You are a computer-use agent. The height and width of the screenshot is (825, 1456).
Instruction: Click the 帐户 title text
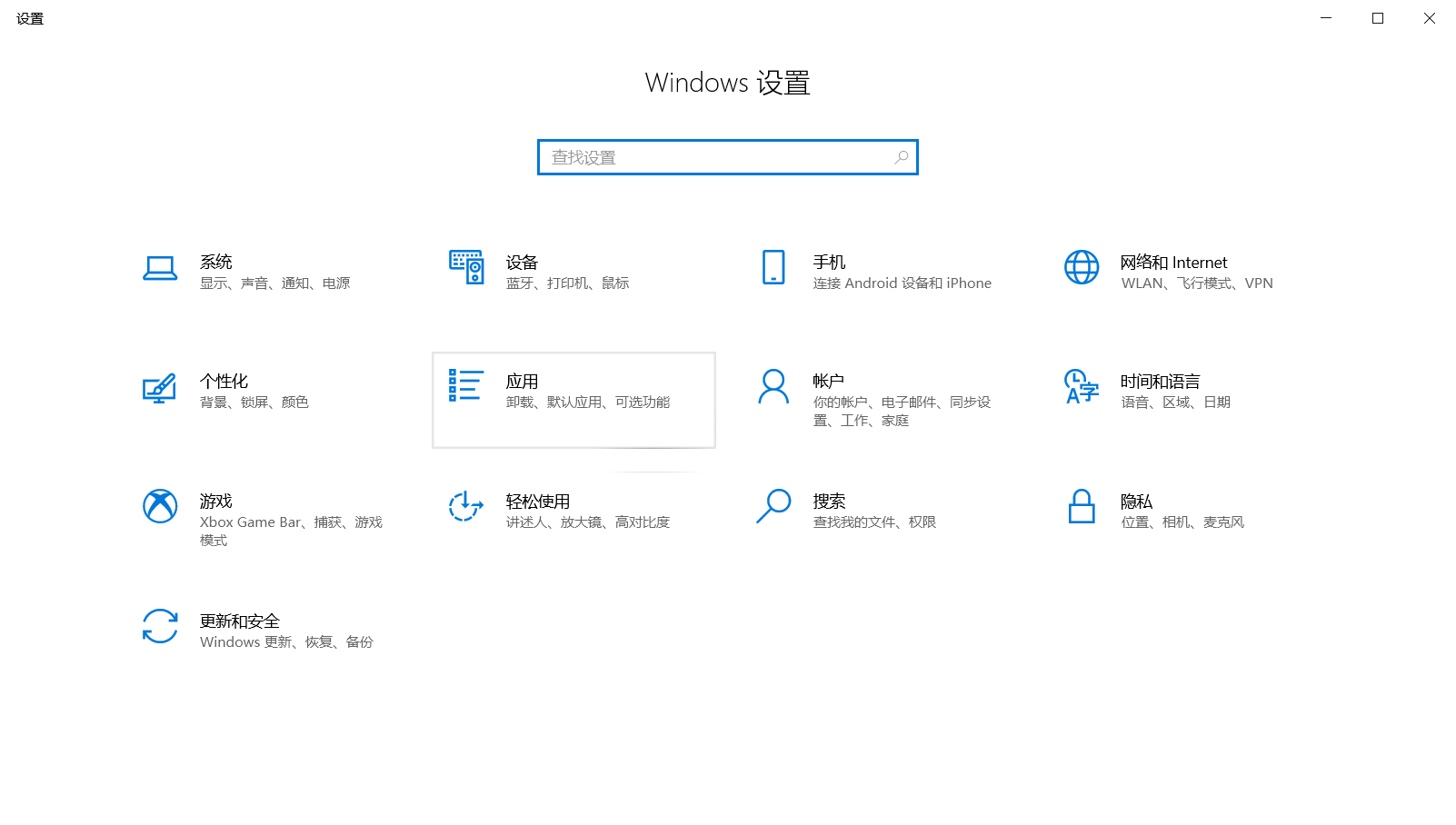click(829, 381)
